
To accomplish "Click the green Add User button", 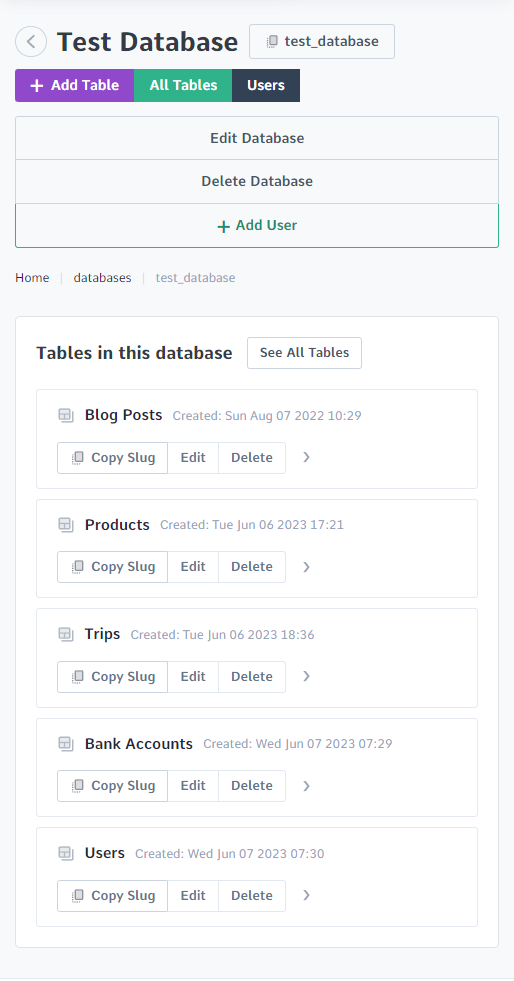I will [x=257, y=225].
